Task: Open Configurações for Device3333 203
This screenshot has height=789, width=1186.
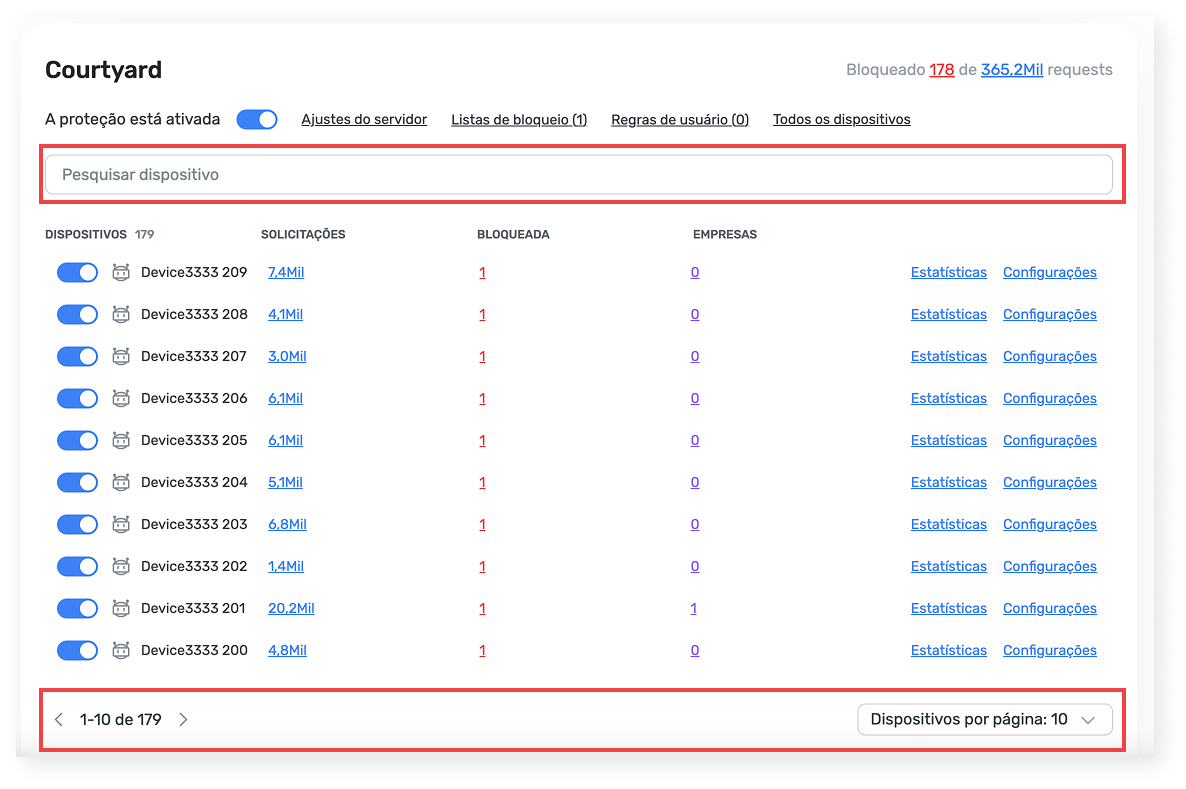Action: pos(1050,524)
